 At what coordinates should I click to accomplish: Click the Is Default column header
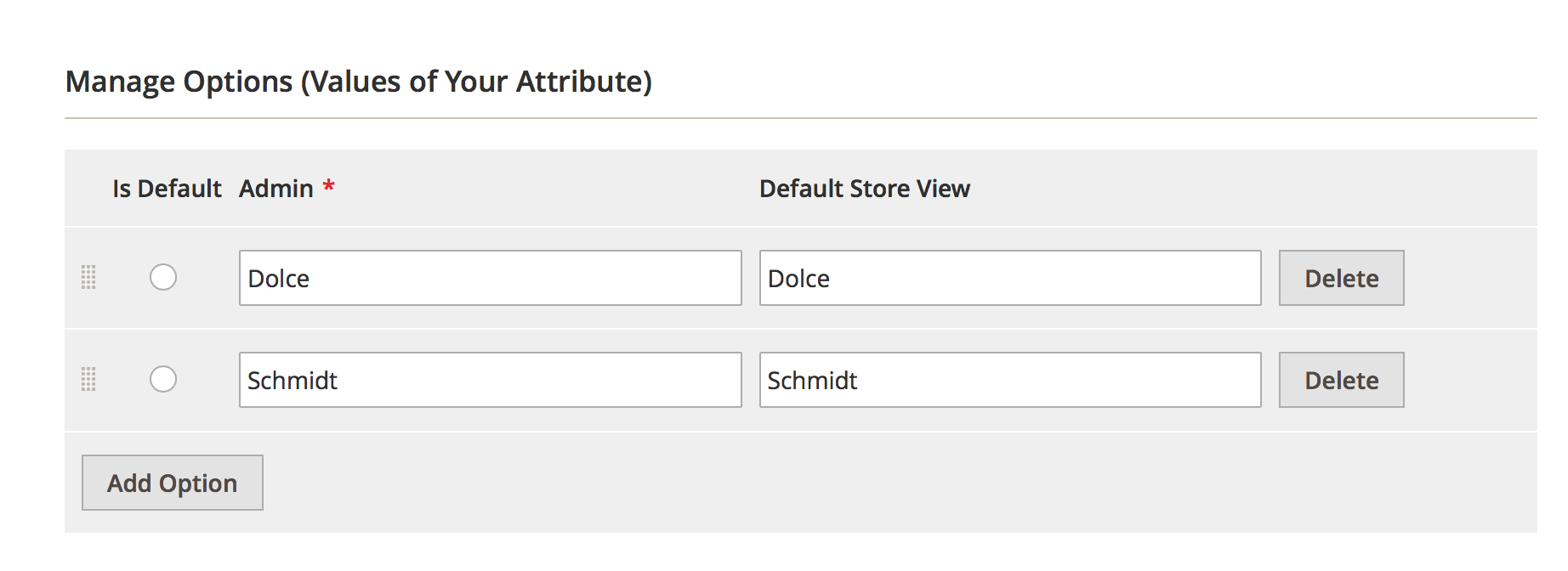point(167,189)
